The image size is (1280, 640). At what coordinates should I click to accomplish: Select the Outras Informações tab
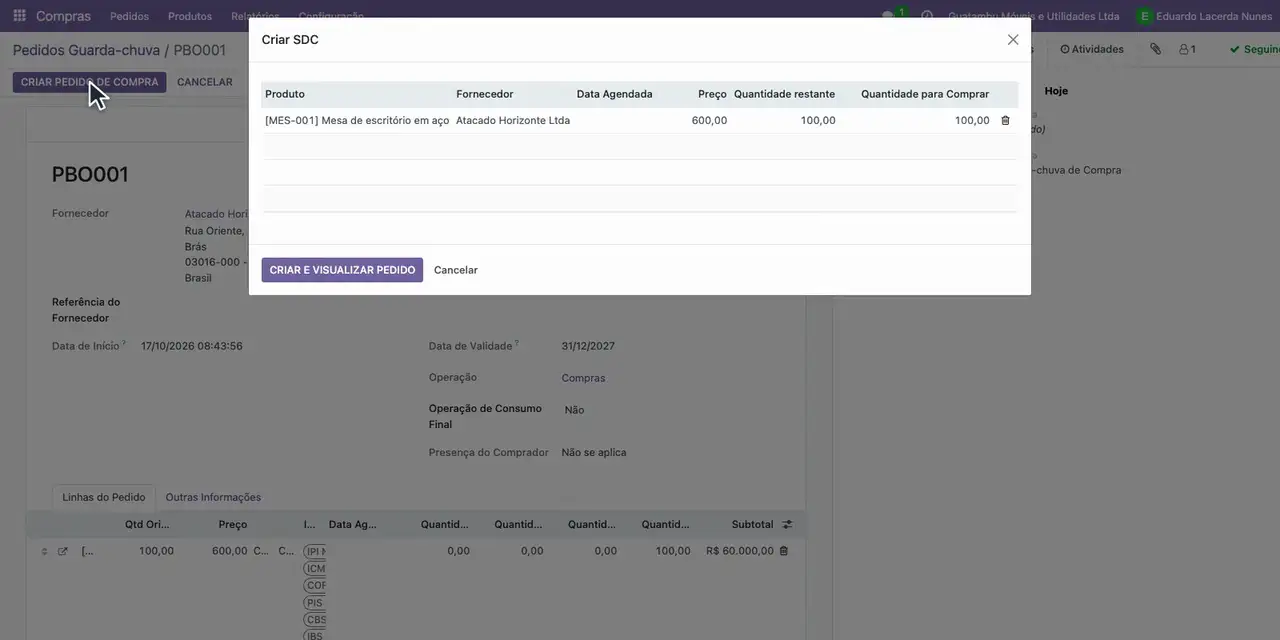pyautogui.click(x=213, y=497)
